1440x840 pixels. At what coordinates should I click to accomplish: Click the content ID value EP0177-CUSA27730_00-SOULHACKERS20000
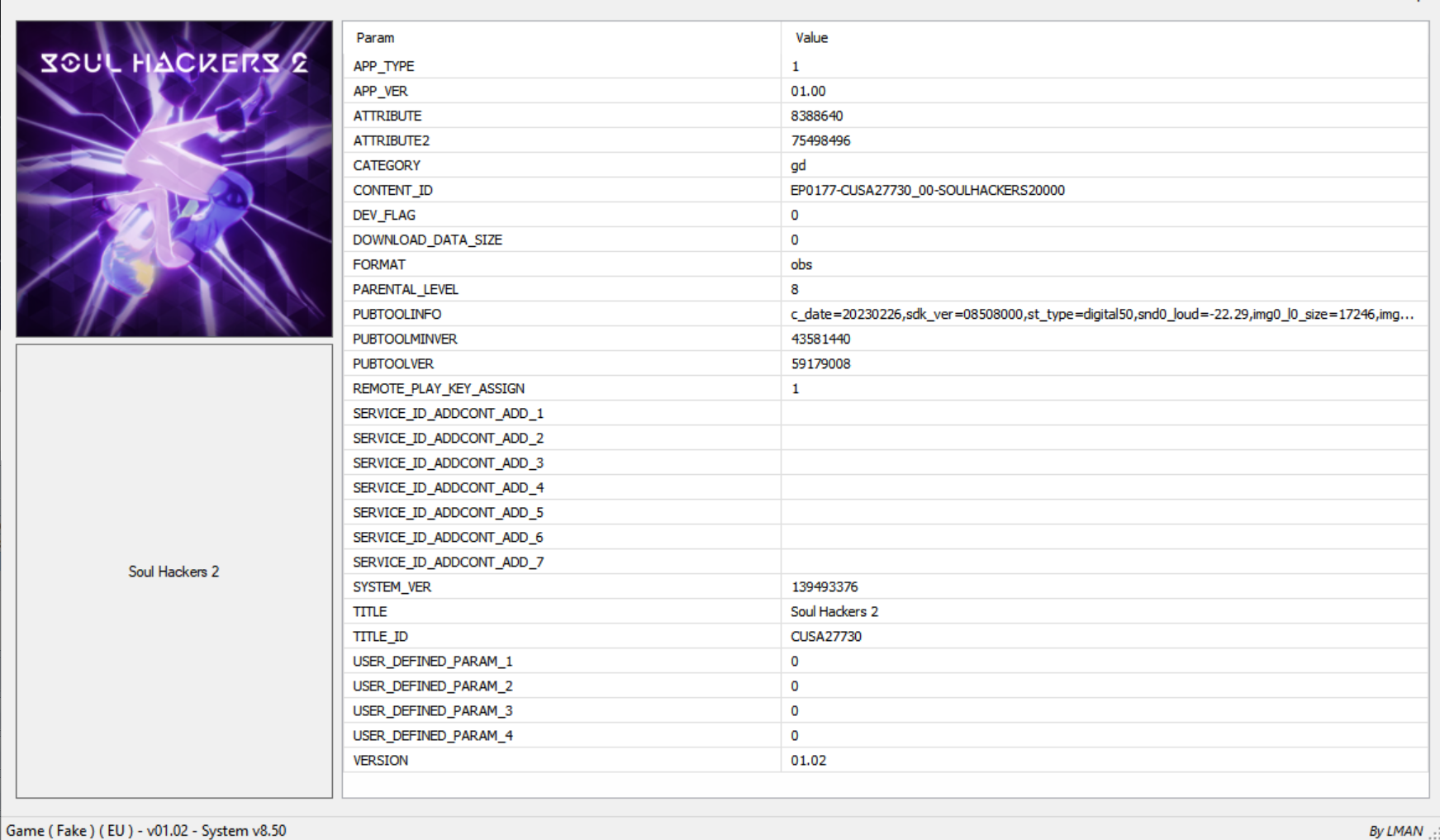click(x=927, y=190)
